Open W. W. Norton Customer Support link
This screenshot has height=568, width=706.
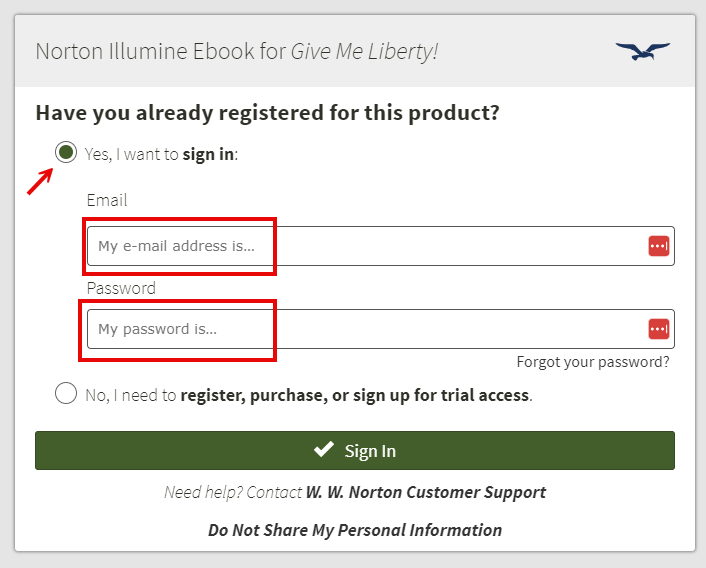[x=426, y=492]
